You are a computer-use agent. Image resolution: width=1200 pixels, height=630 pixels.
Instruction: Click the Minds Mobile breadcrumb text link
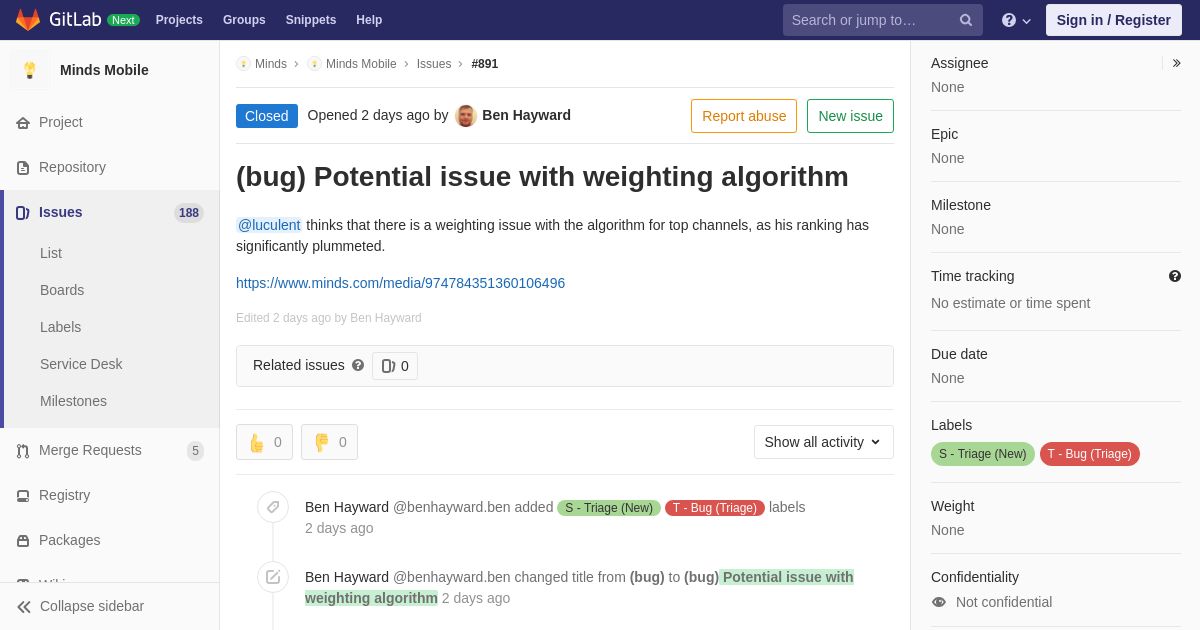tap(361, 64)
